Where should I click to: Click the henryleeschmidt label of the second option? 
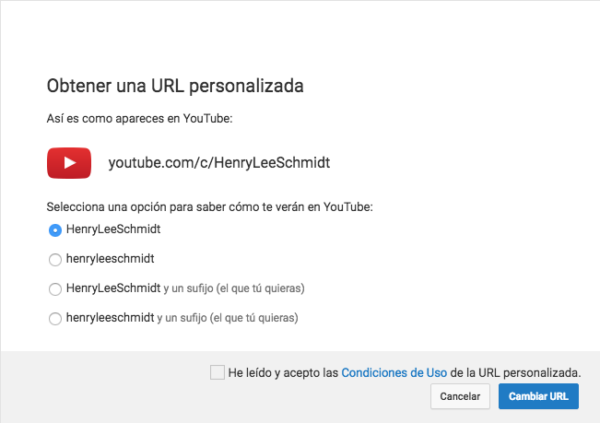(x=110, y=259)
